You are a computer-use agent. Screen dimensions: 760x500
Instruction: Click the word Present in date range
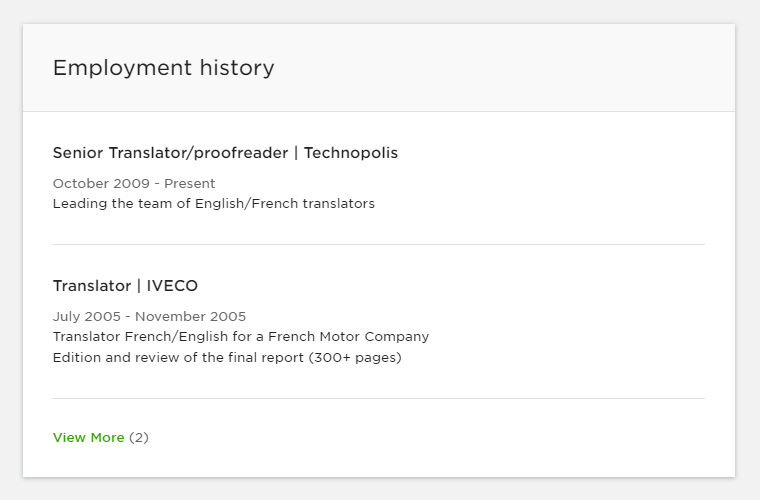click(x=190, y=184)
